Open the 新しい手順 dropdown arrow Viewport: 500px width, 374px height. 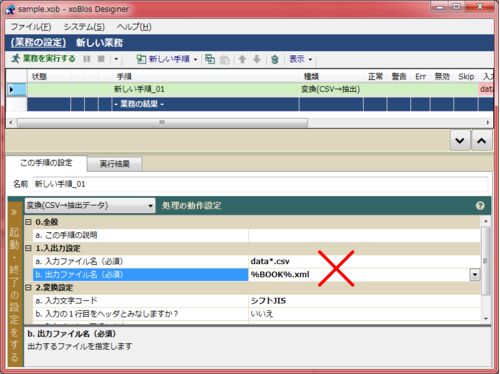point(195,60)
